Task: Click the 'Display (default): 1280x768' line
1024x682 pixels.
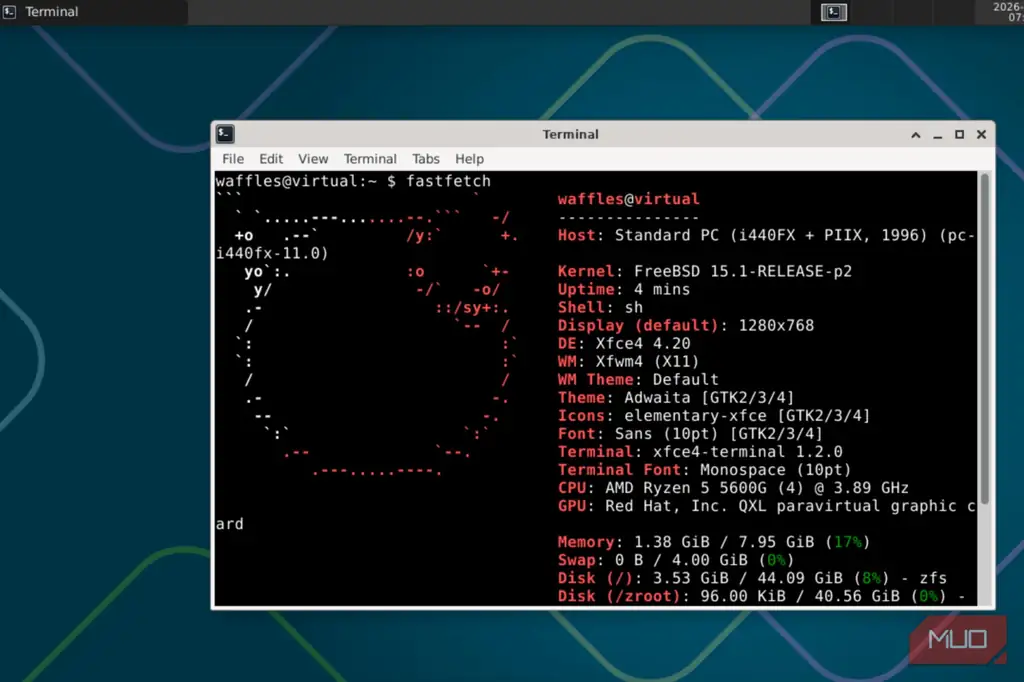Action: [686, 325]
